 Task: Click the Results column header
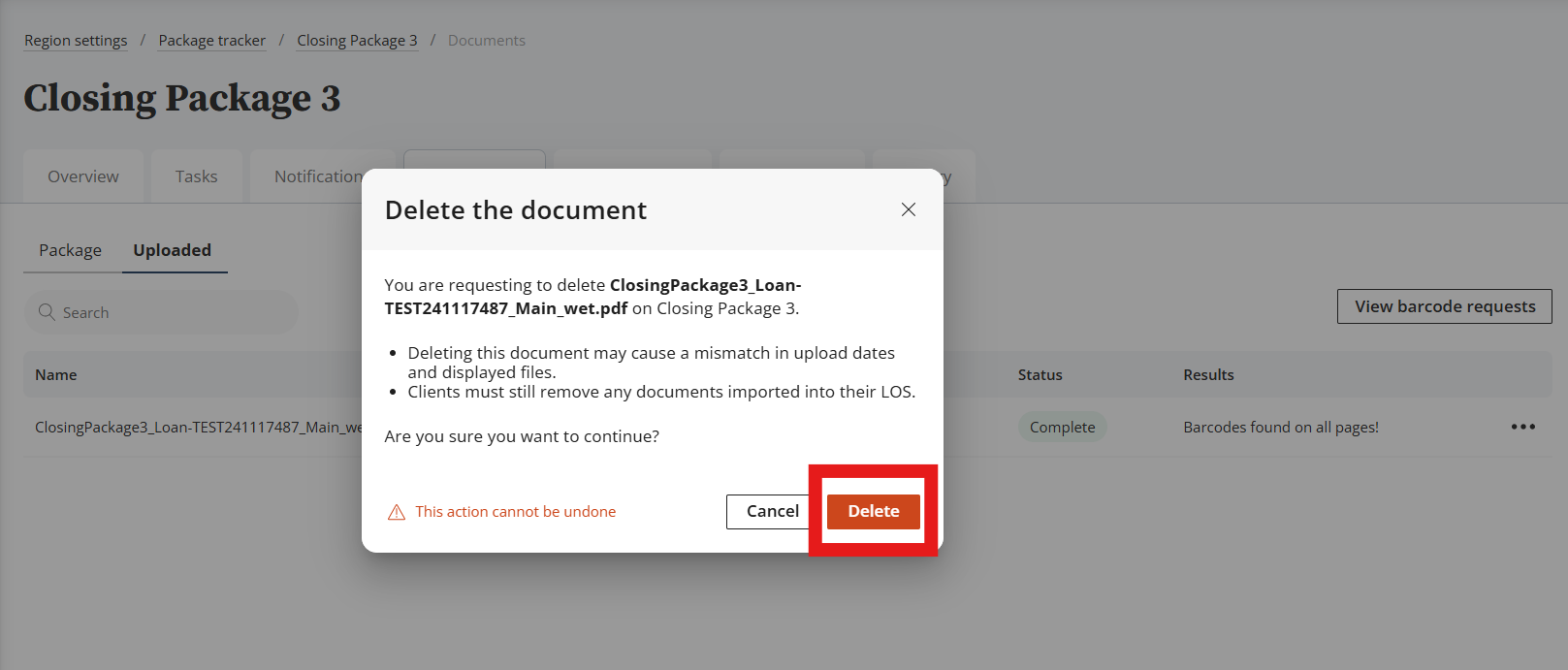1209,374
